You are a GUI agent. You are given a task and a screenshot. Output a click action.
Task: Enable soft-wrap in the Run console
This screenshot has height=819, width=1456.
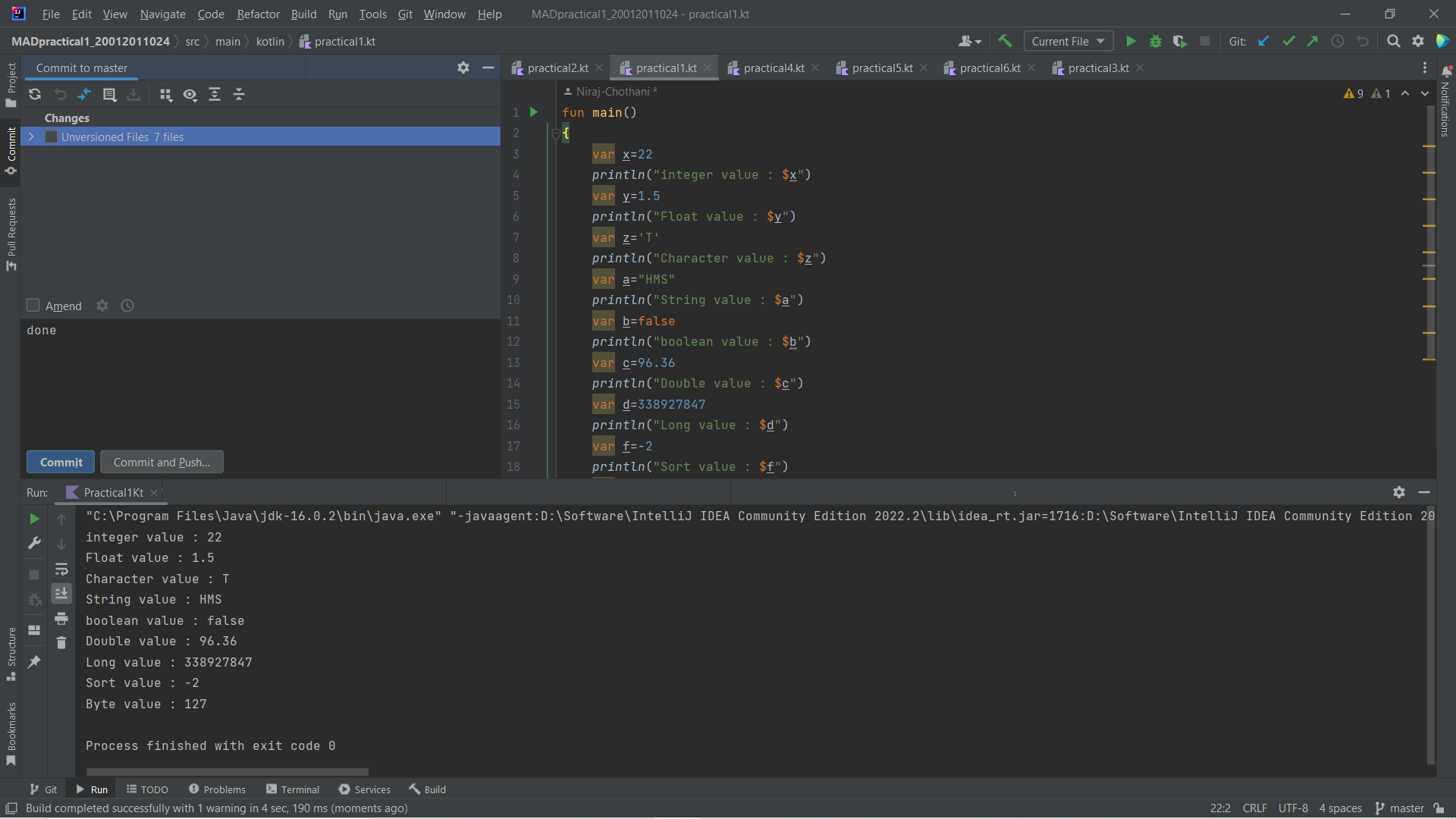pyautogui.click(x=61, y=570)
